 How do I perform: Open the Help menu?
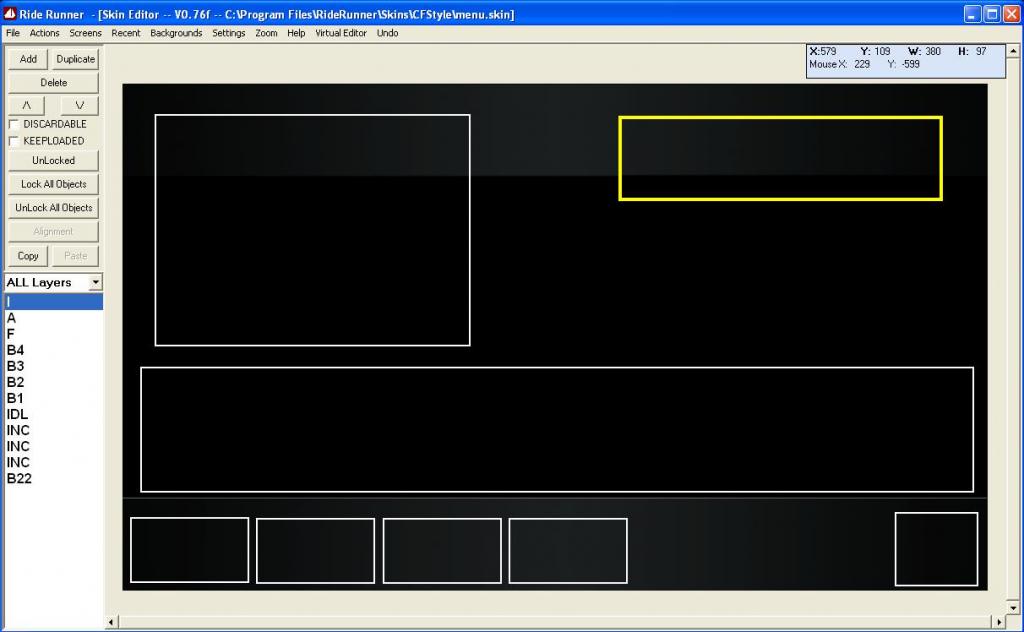click(296, 33)
